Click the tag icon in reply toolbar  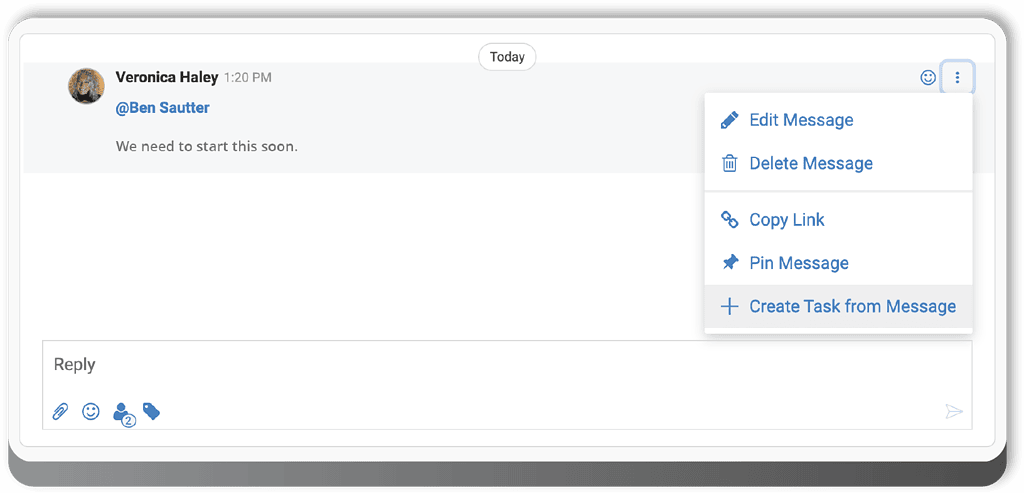tap(151, 411)
